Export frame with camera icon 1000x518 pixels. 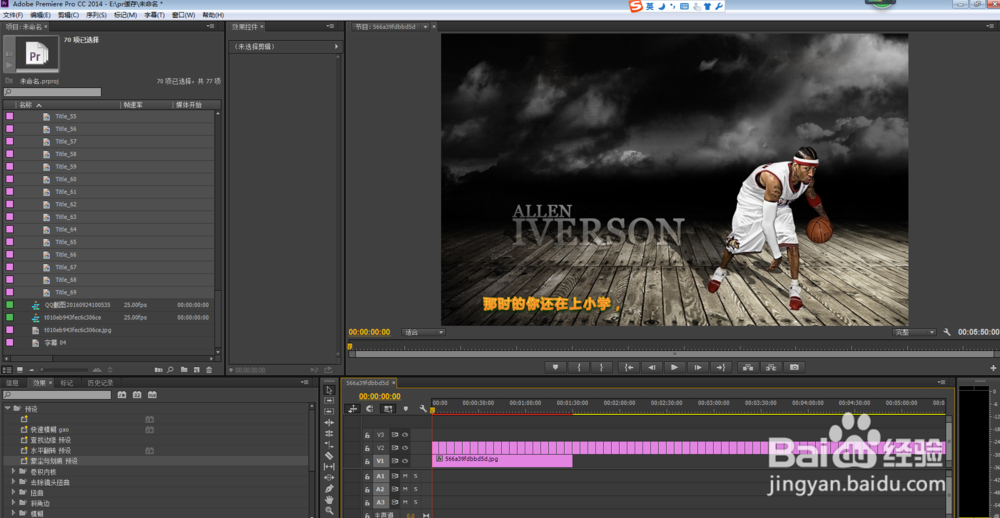coord(795,367)
